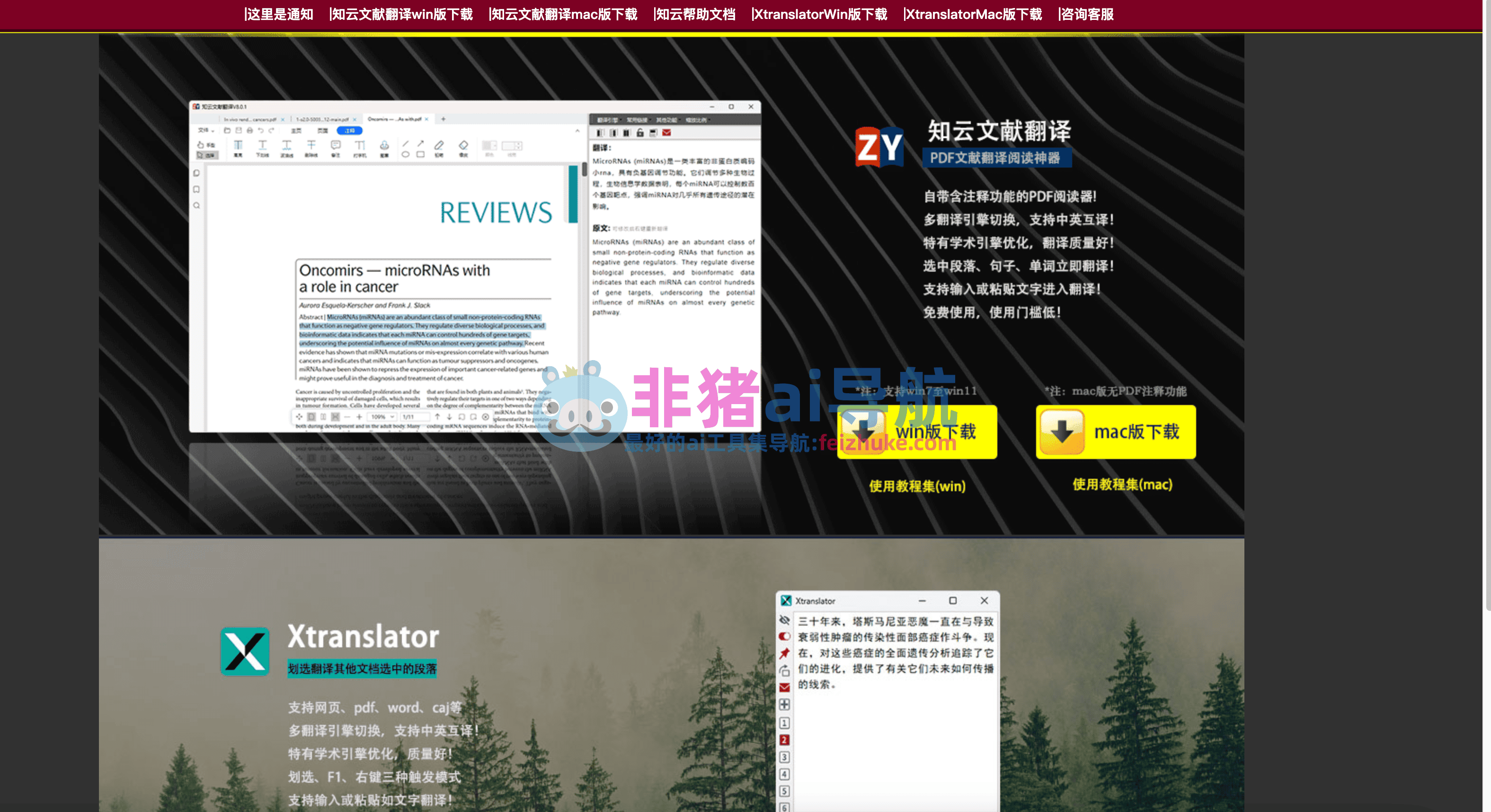Switch to the 页面 tab in 知云
The image size is (1491, 812).
pyautogui.click(x=322, y=131)
